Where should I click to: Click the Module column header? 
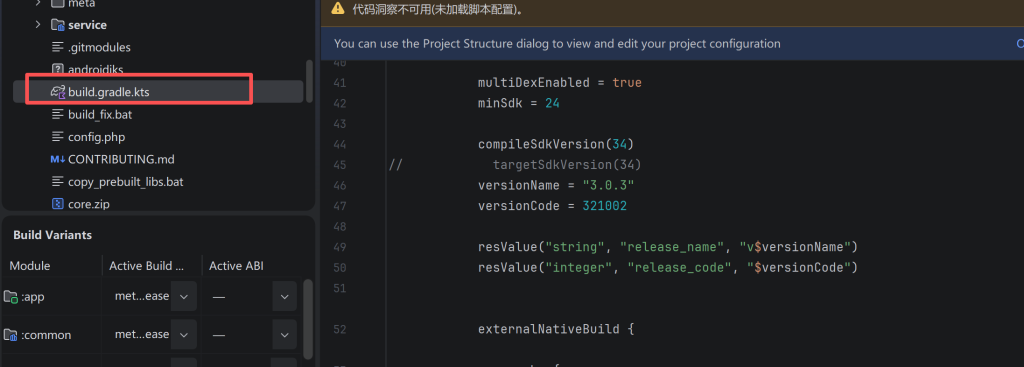pyautogui.click(x=30, y=266)
